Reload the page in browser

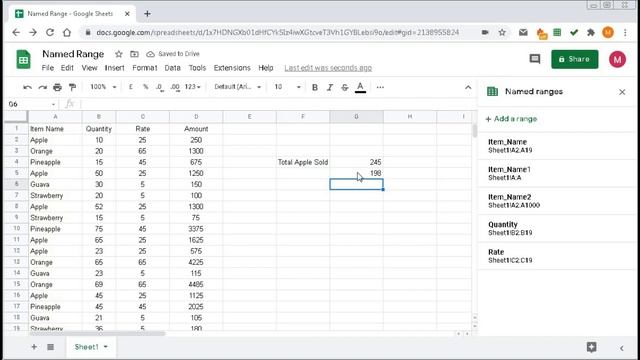tap(50, 32)
